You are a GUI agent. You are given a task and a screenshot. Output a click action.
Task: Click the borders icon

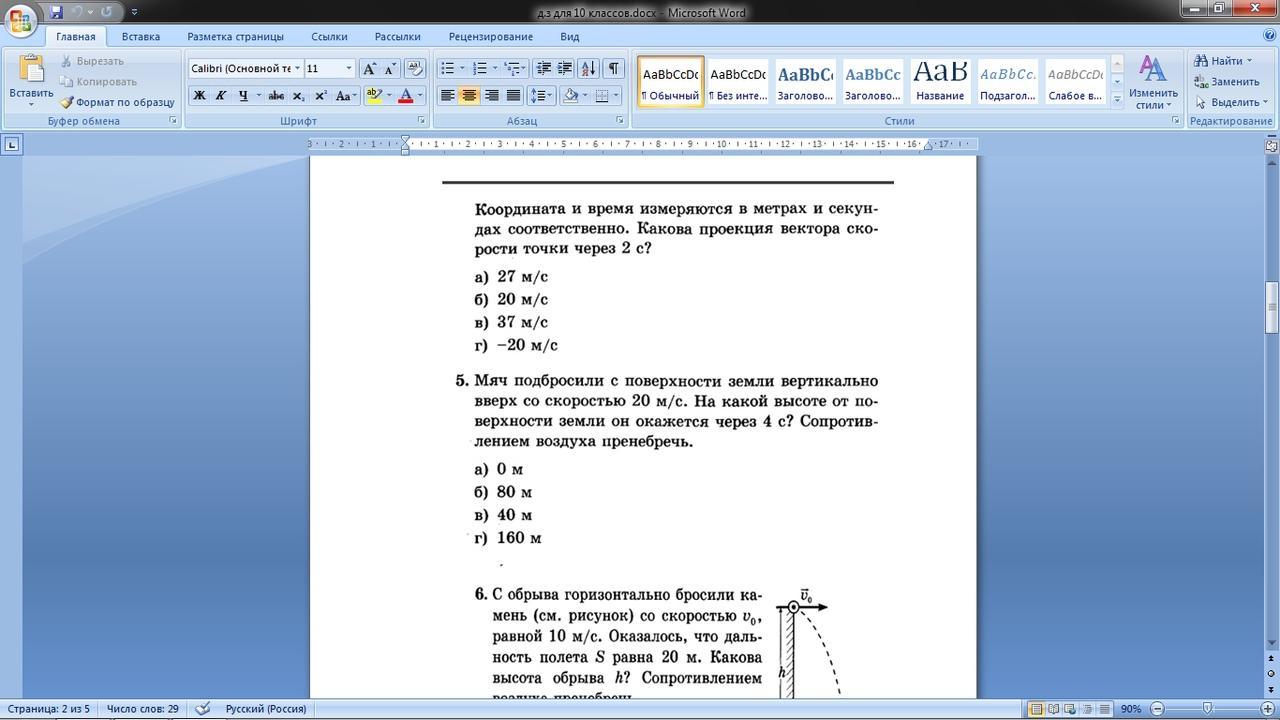(x=601, y=96)
